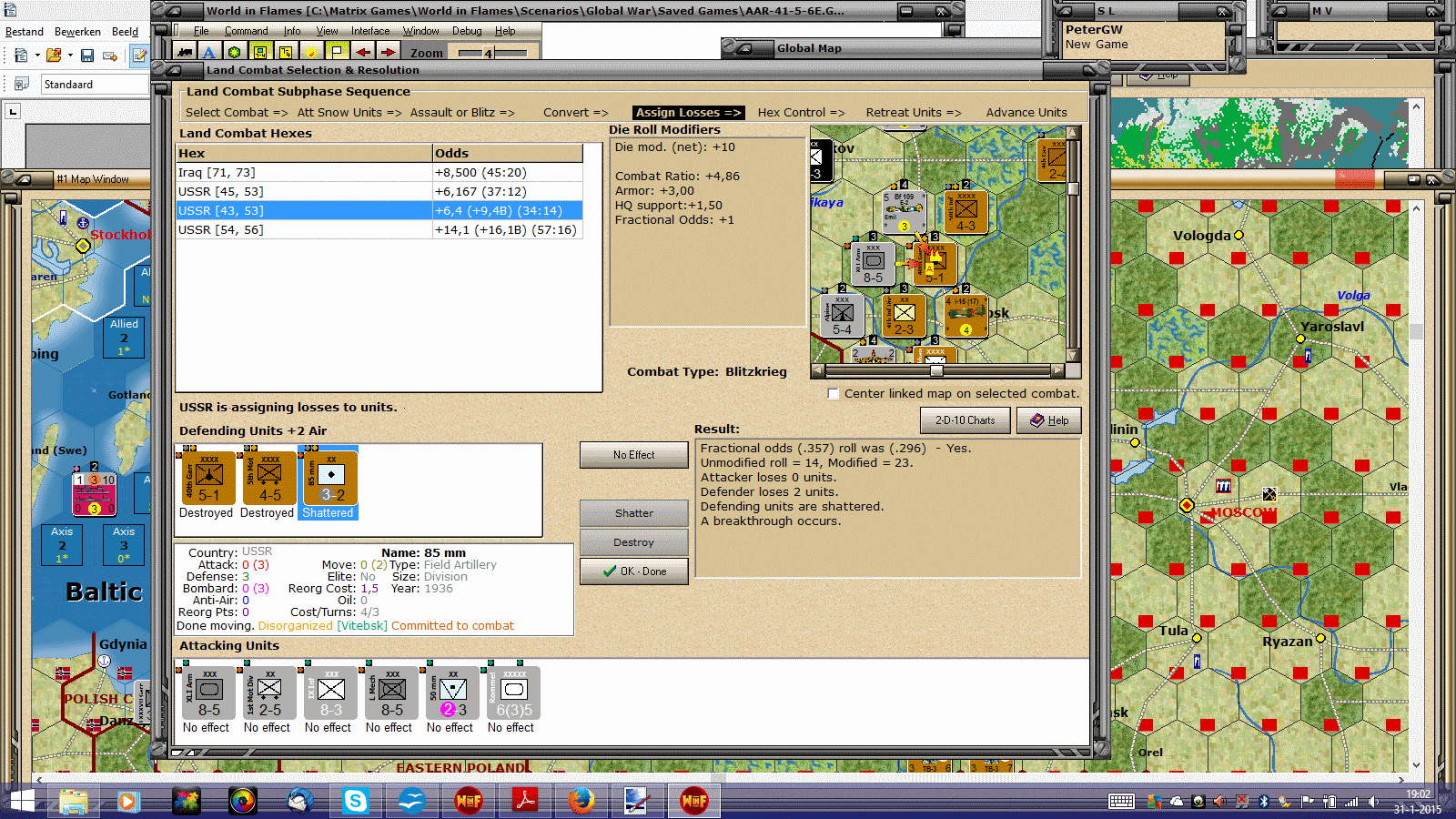Click the red left arrow toolbar icon

point(362,53)
